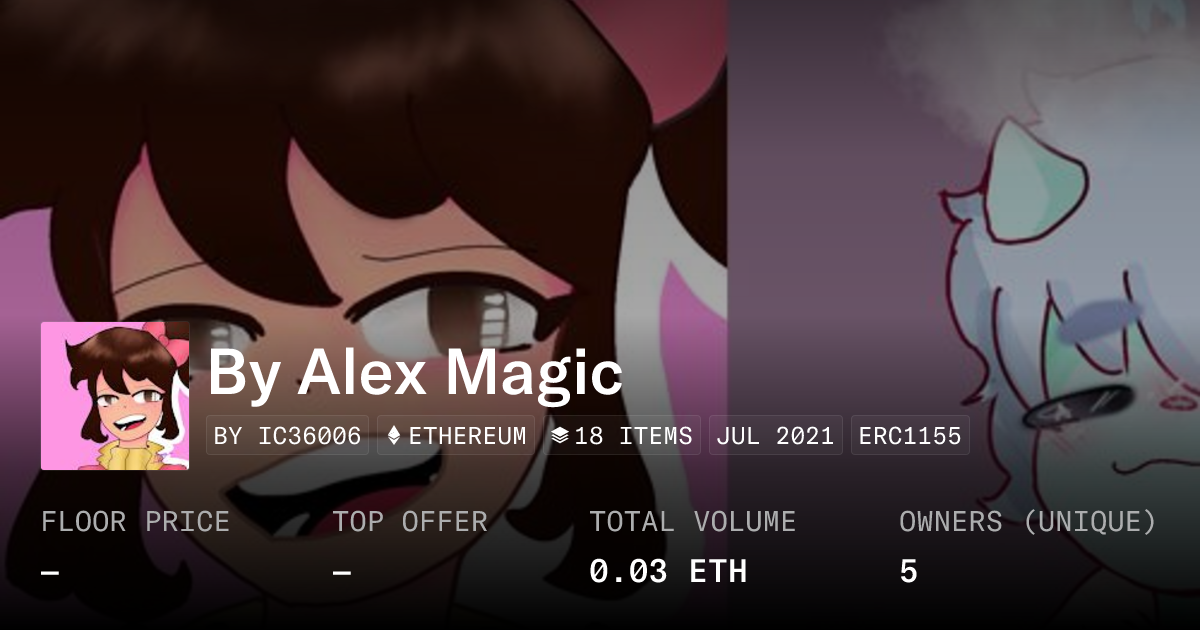Click the stacked layers items icon

tap(560, 436)
